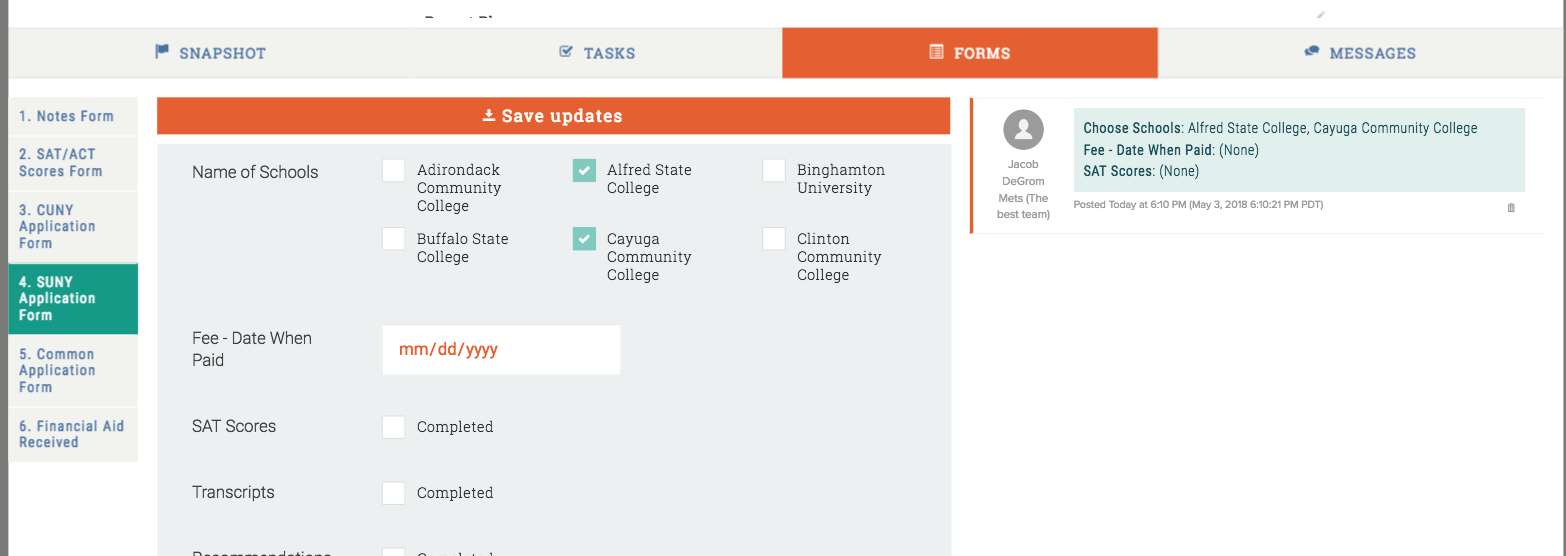Click Jacob DeGrom's avatar icon
Screen dimensions: 1566x556
(1023, 130)
